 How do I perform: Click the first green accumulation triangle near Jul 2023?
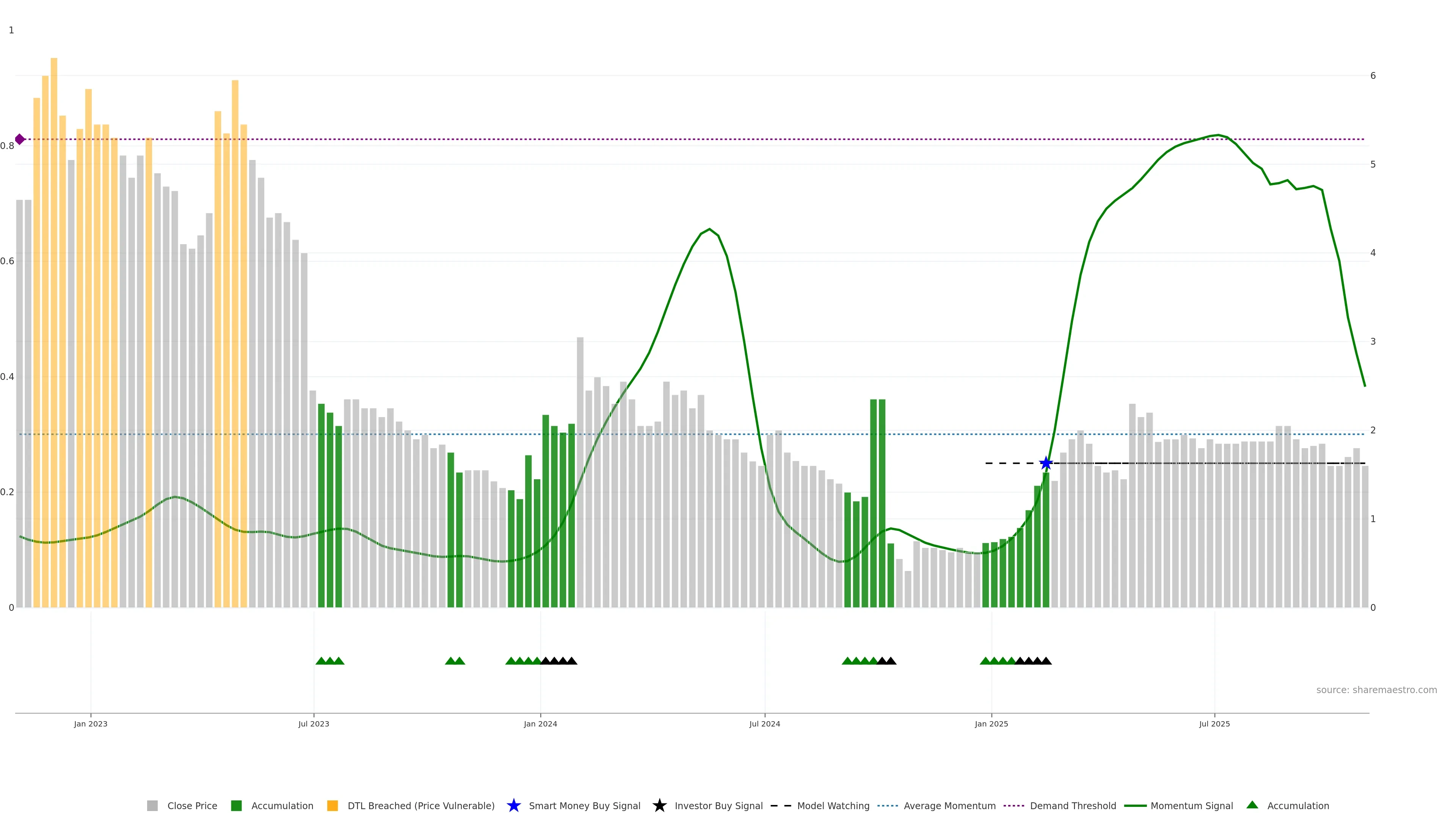click(321, 661)
